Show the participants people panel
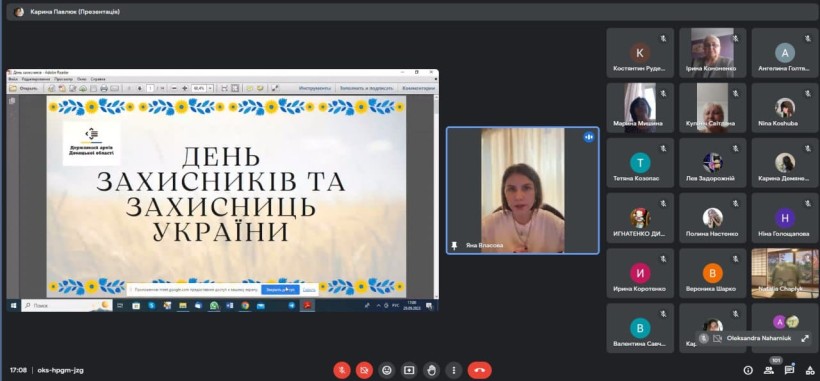 point(769,370)
